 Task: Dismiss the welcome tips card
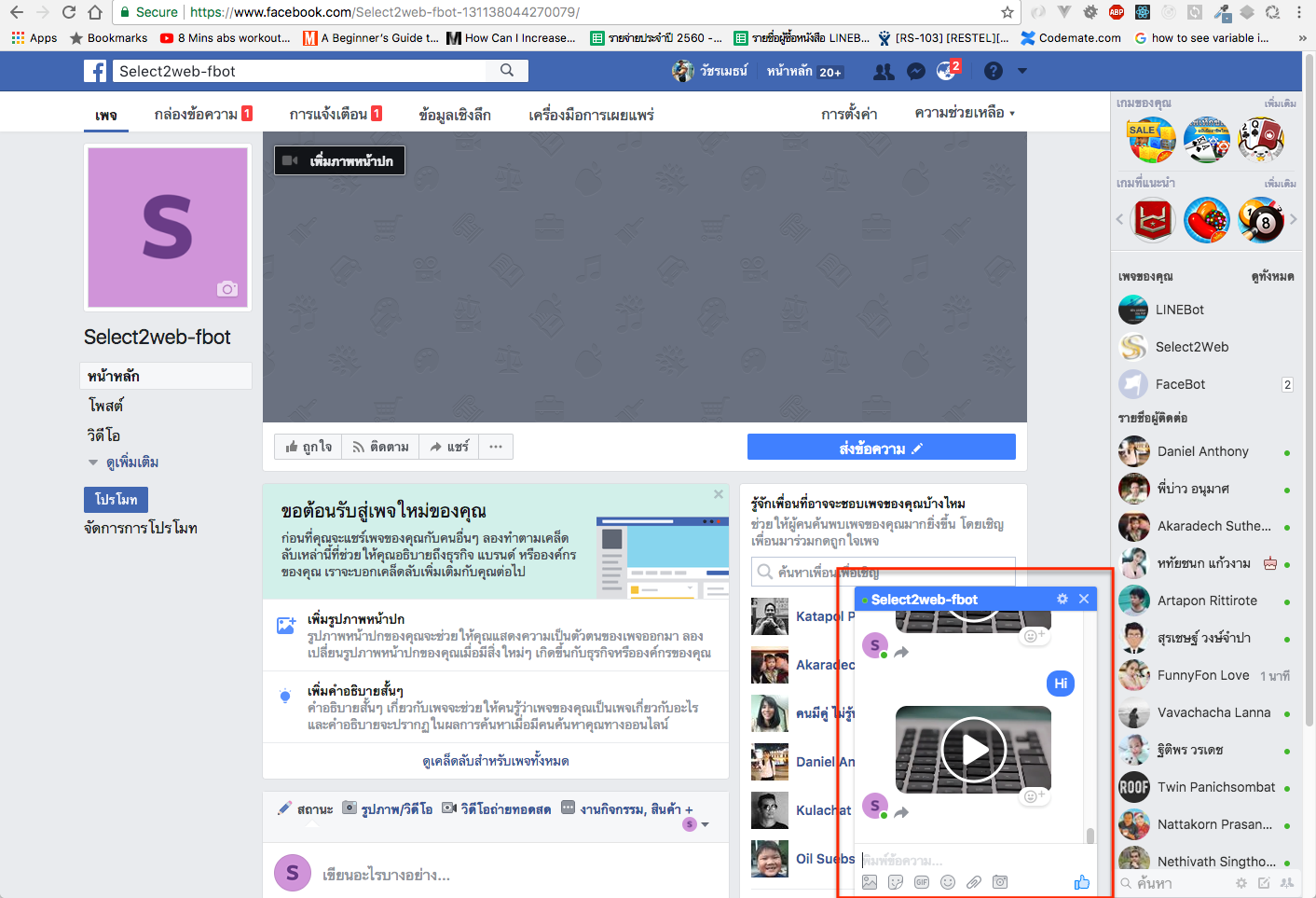coord(719,494)
